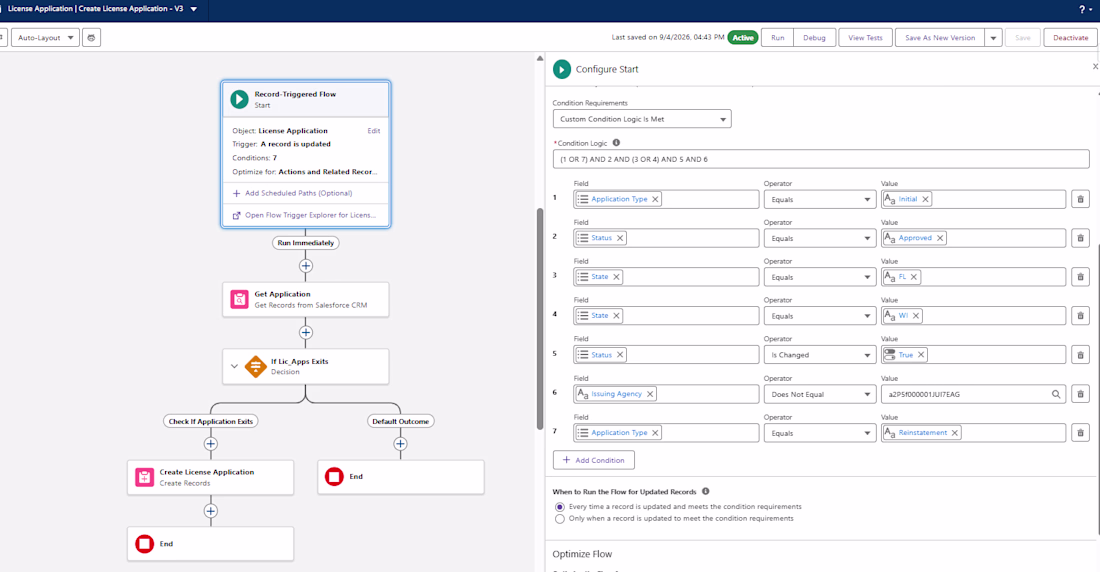Click the Get Application records icon

click(x=239, y=299)
